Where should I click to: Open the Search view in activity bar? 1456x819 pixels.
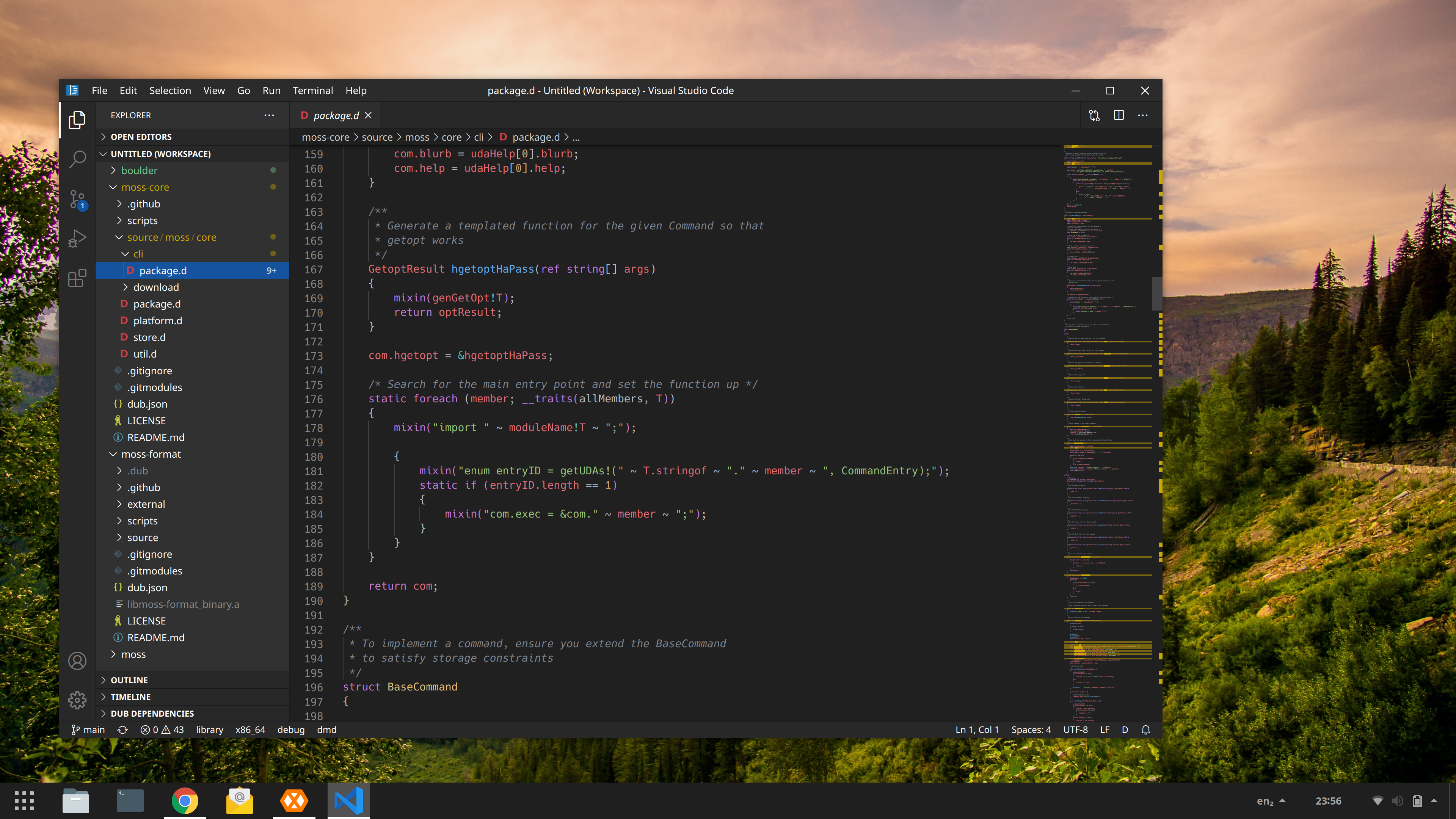(x=77, y=159)
